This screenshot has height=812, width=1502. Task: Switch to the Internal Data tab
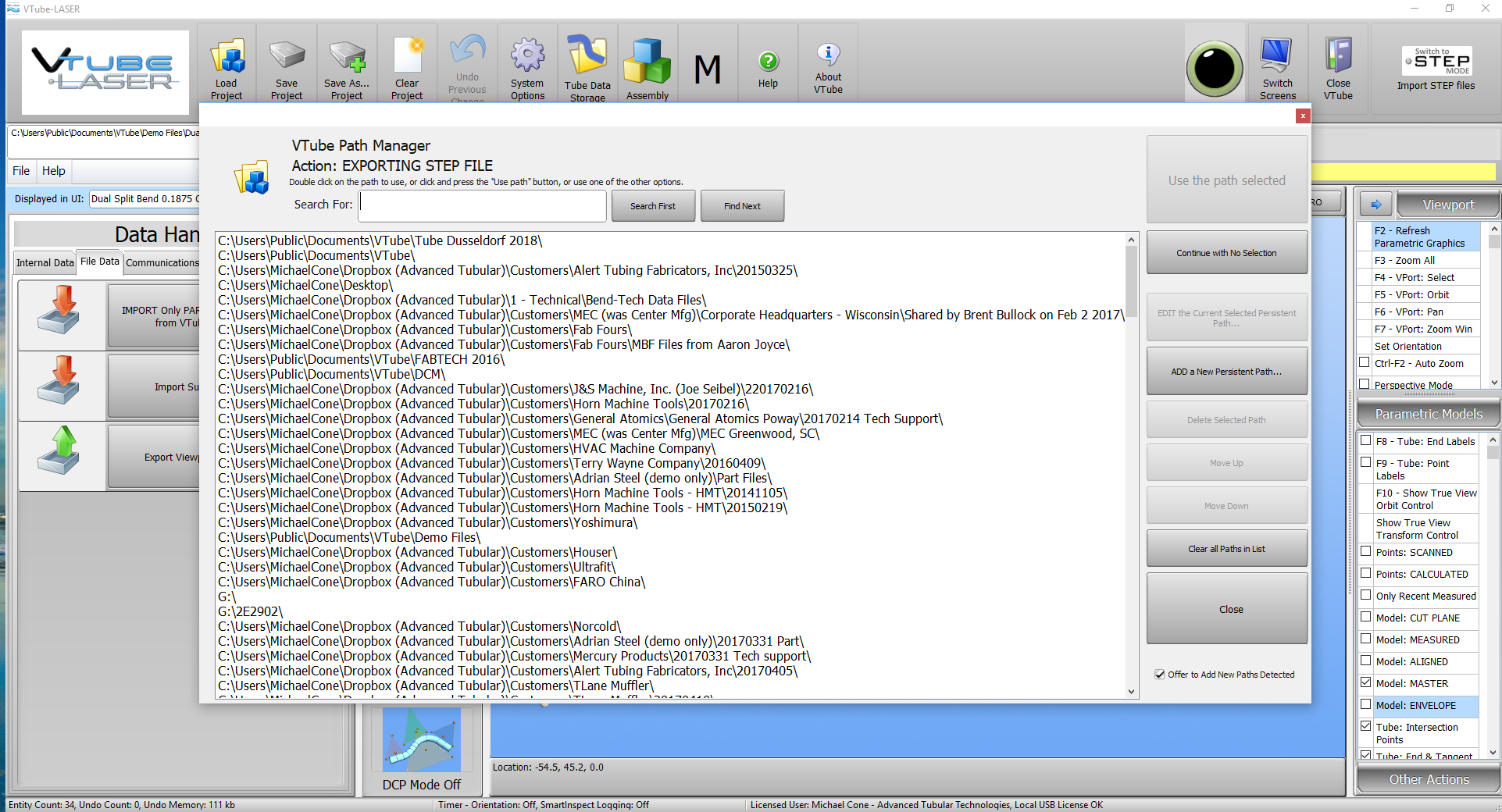(45, 262)
